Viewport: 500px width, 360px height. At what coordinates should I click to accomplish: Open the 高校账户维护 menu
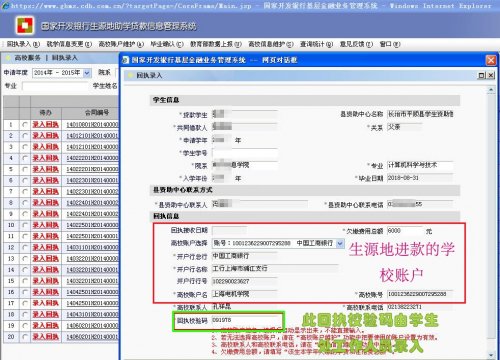121,44
